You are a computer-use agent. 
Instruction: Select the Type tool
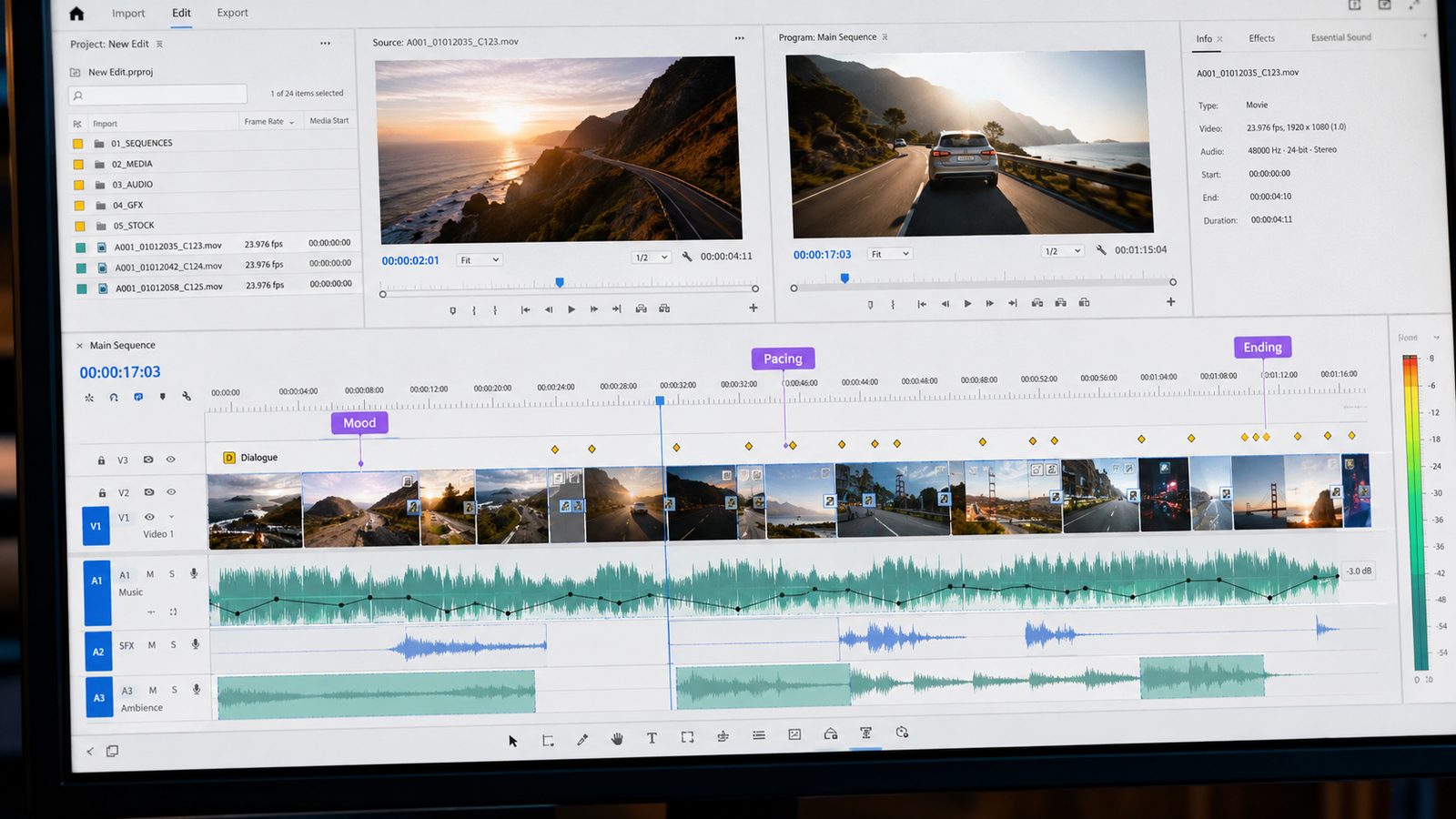pyautogui.click(x=652, y=738)
